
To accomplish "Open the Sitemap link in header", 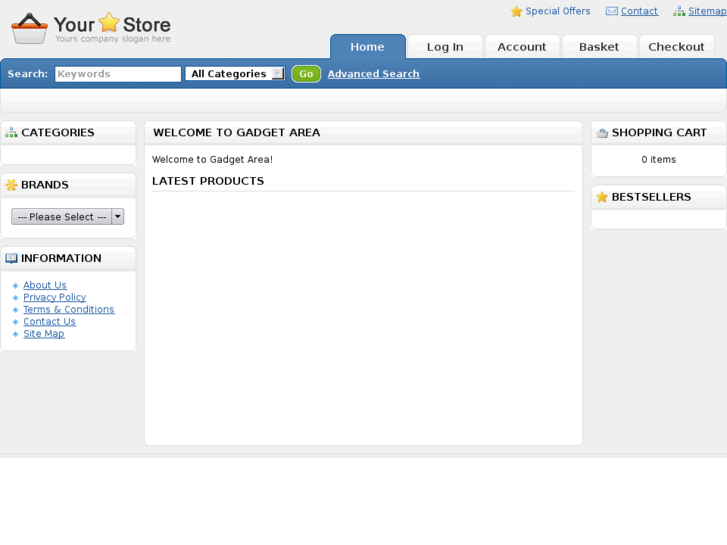I will [x=708, y=11].
